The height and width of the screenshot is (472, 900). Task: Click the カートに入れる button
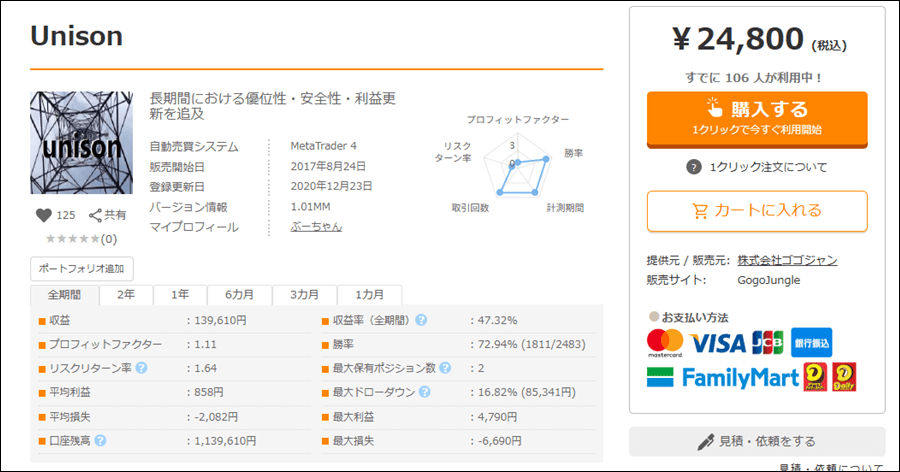point(757,211)
